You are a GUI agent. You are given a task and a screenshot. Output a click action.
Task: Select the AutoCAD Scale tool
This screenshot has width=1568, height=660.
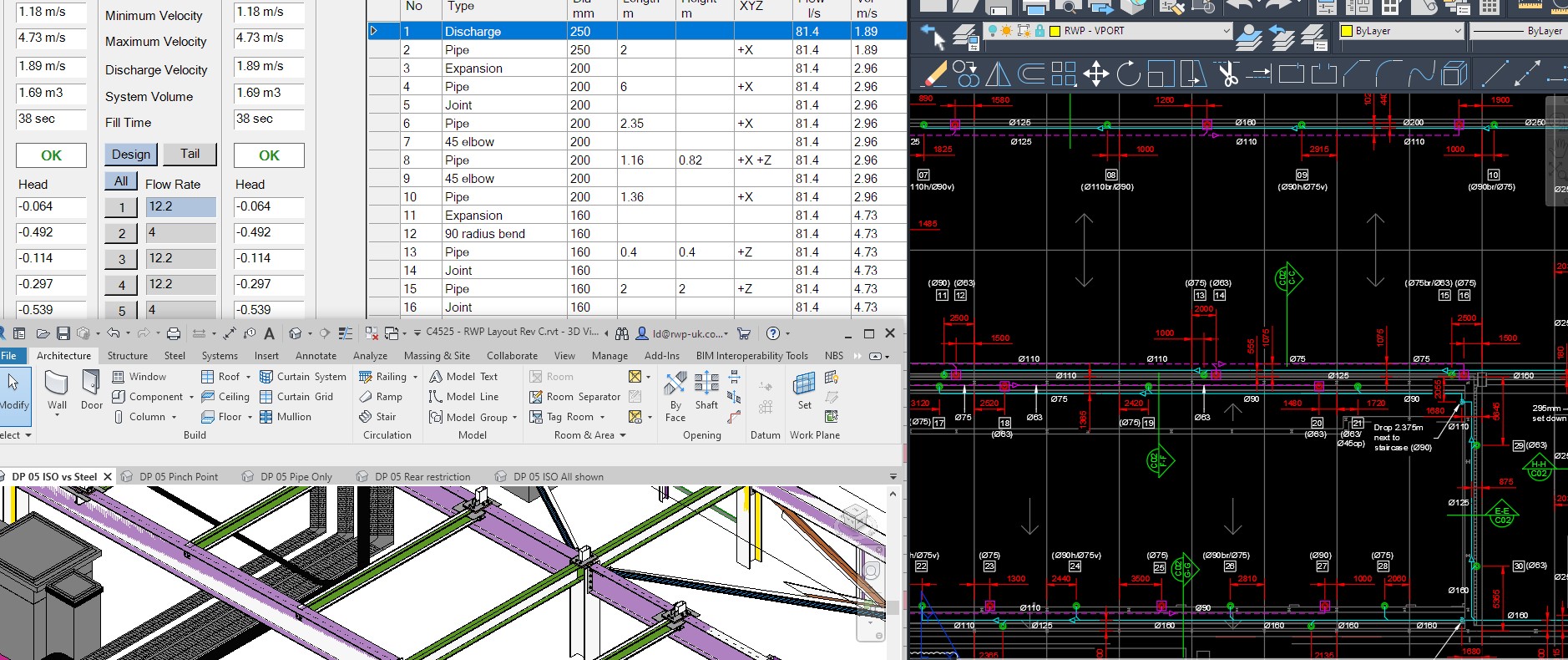1161,74
